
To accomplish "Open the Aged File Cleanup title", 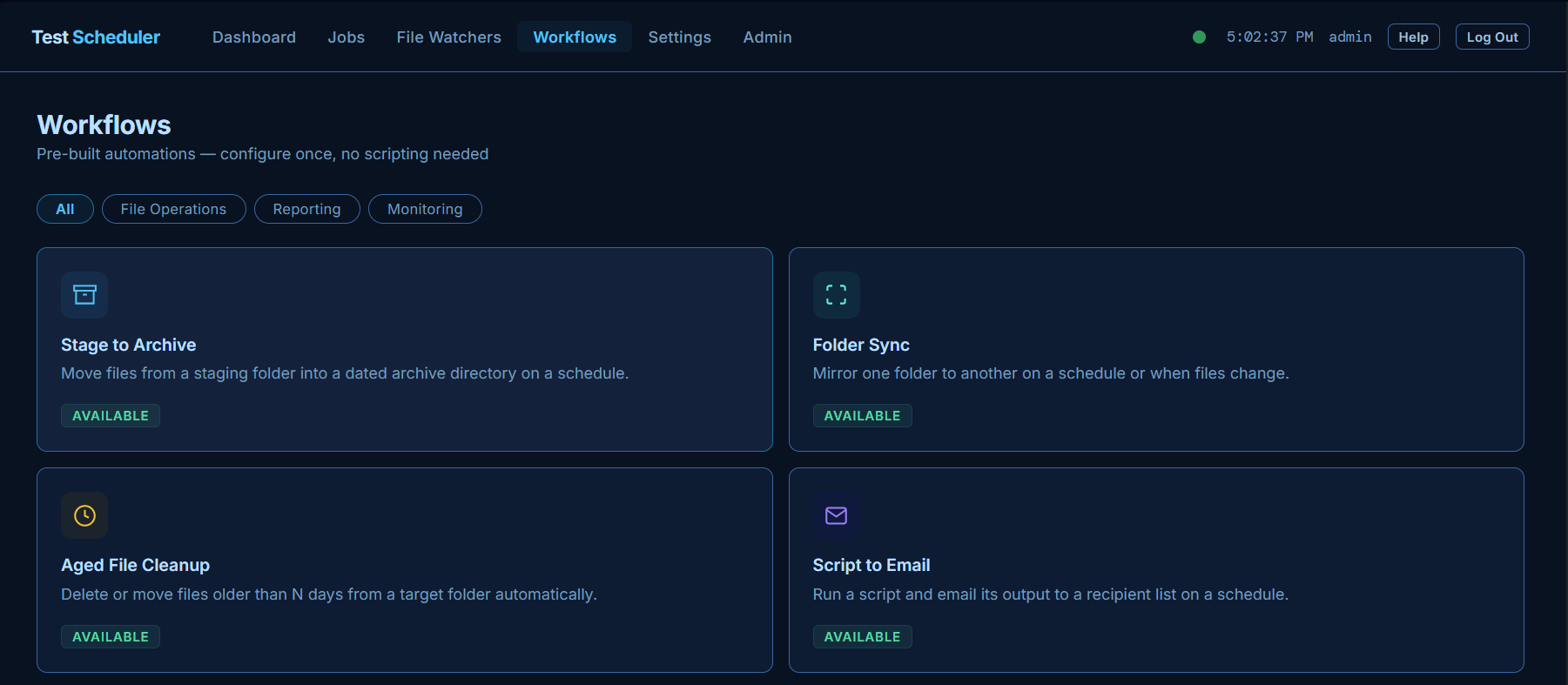I will (135, 565).
